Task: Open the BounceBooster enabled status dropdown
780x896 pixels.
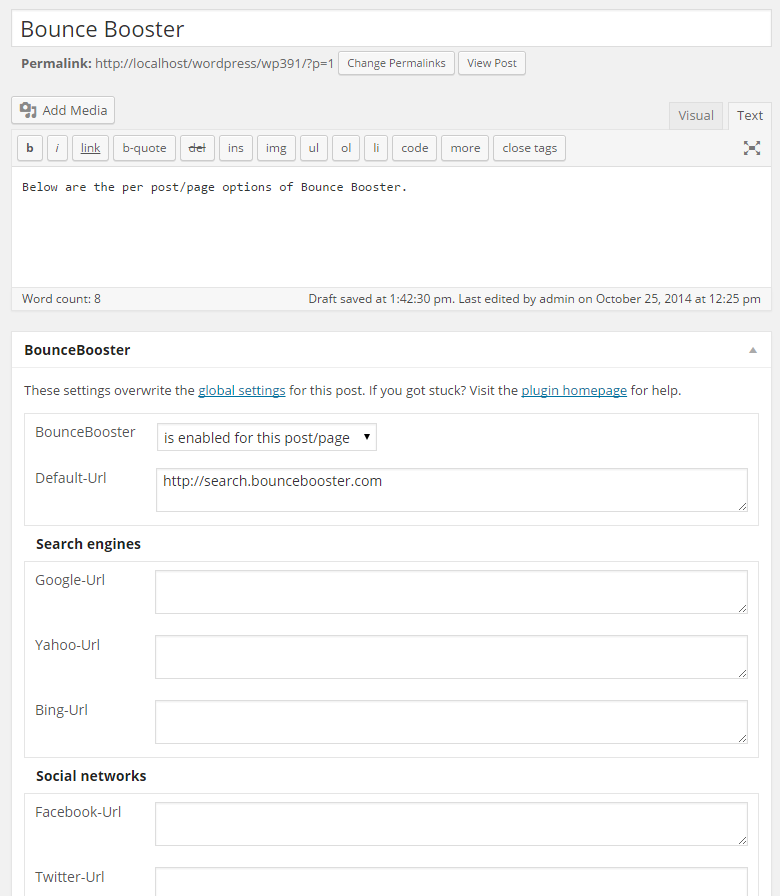Action: [x=267, y=437]
